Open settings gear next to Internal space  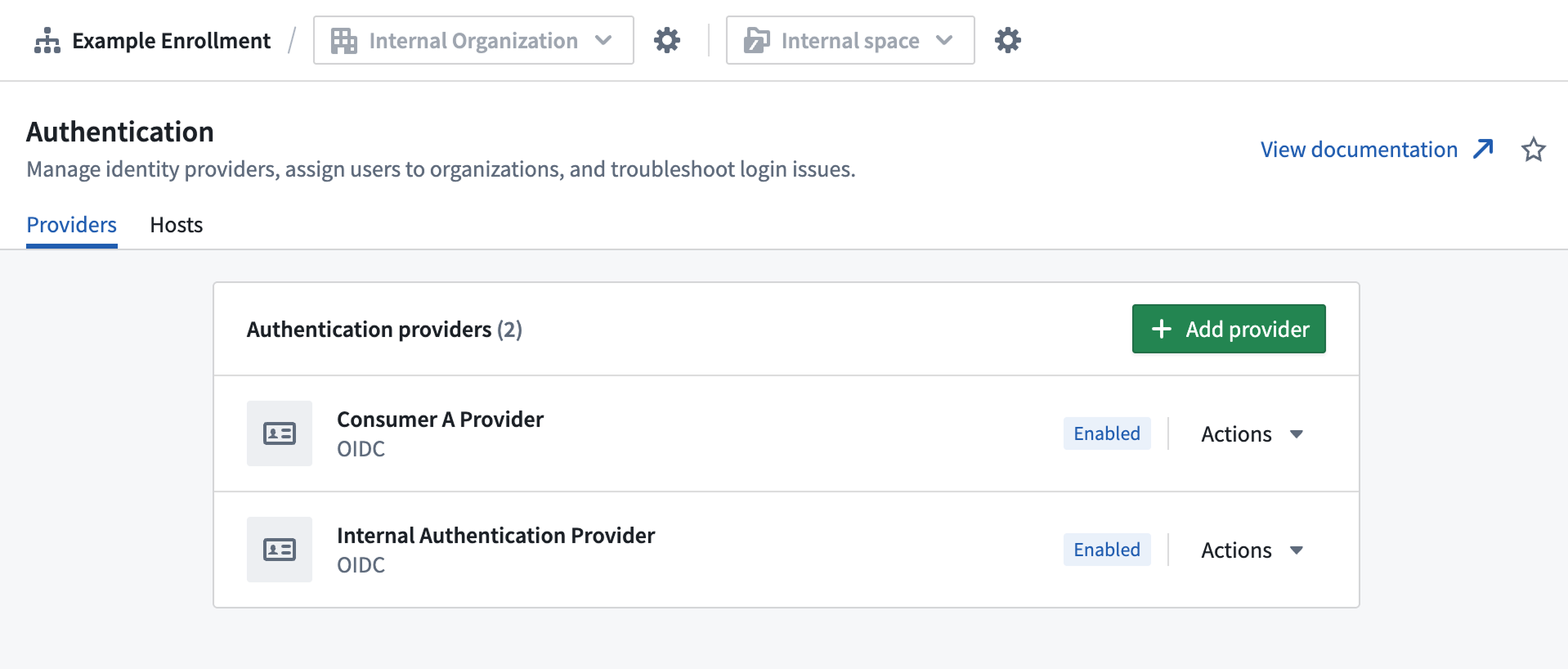1007,40
